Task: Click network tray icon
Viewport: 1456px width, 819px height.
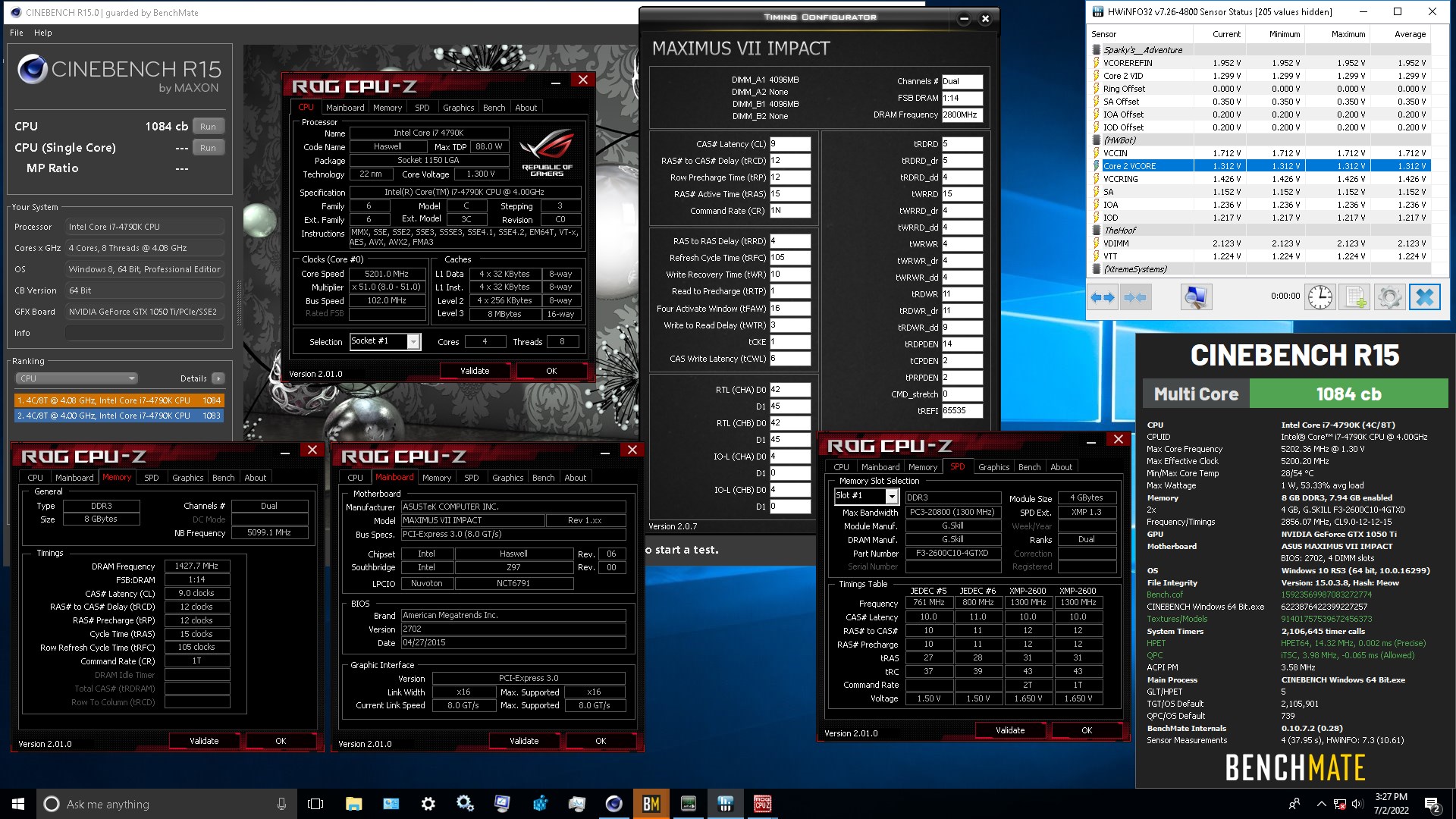Action: click(1340, 804)
